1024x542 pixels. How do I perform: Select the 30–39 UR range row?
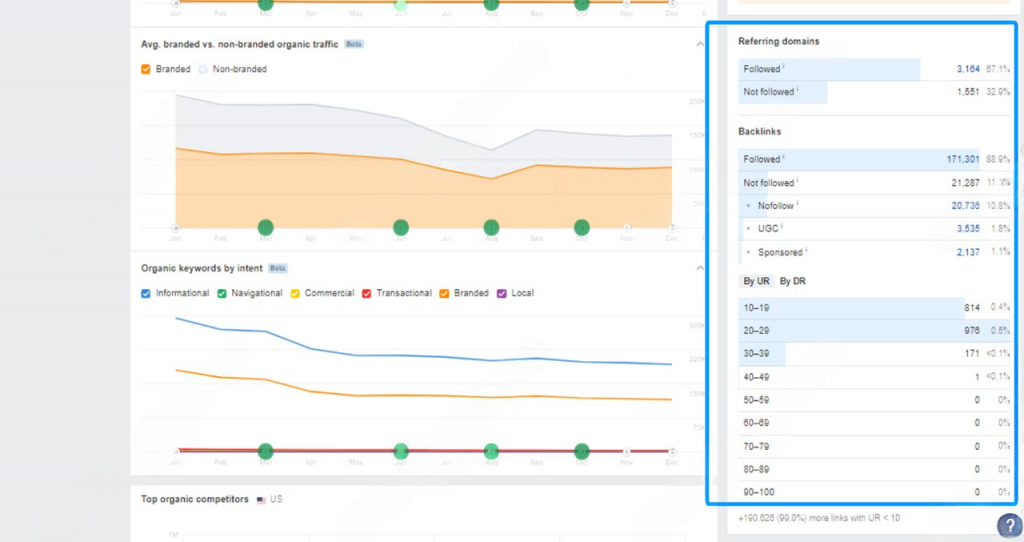[874, 354]
